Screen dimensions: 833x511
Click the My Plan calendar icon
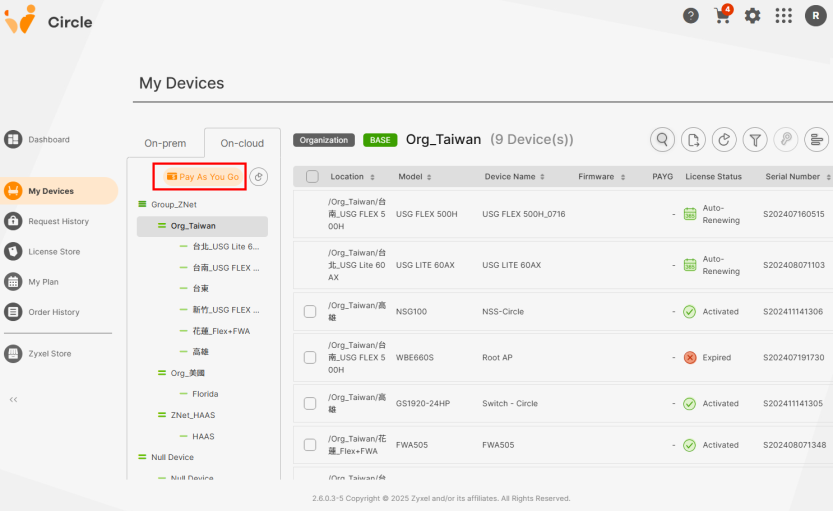tap(13, 282)
